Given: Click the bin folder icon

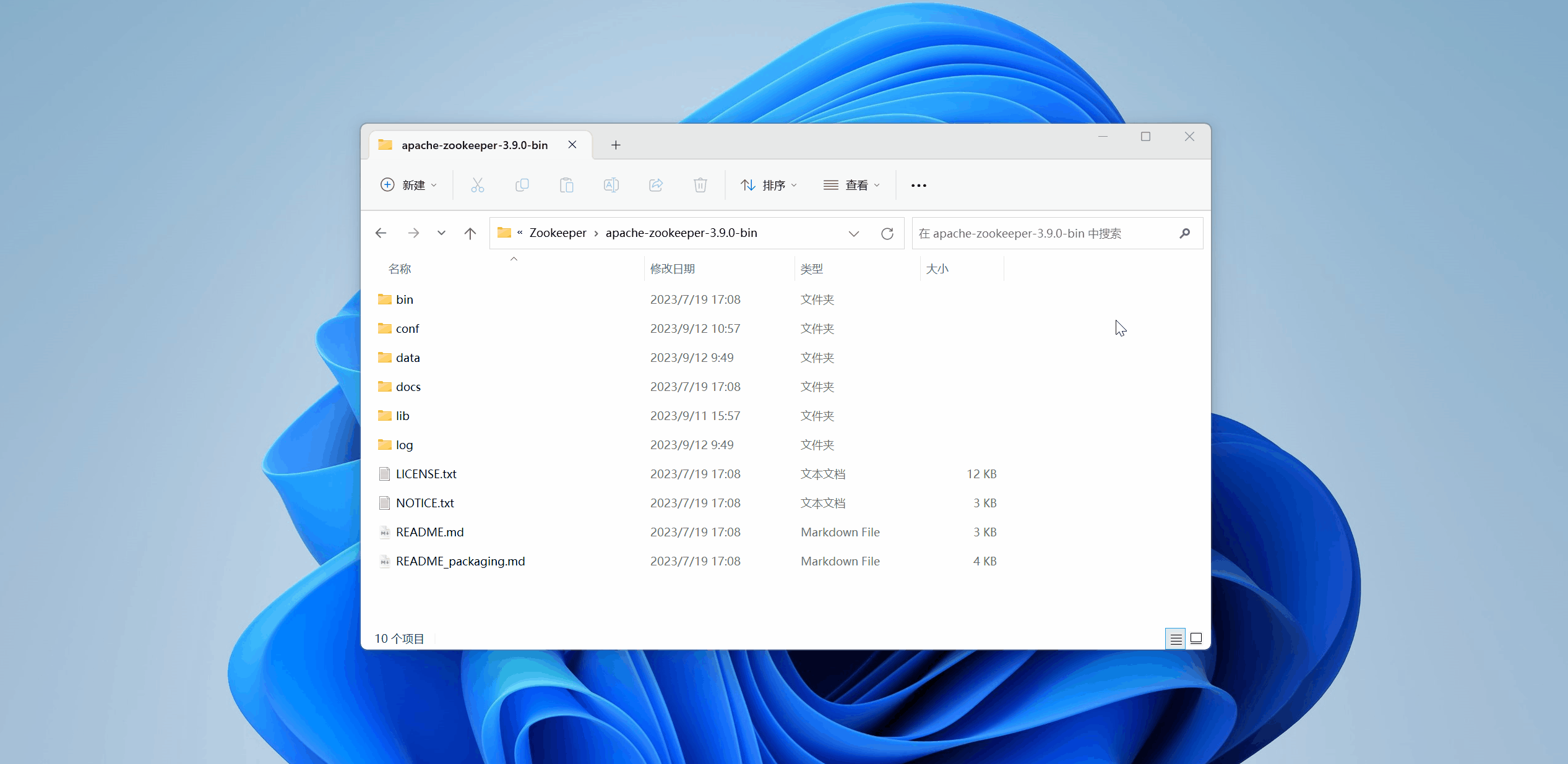Looking at the screenshot, I should tap(385, 299).
